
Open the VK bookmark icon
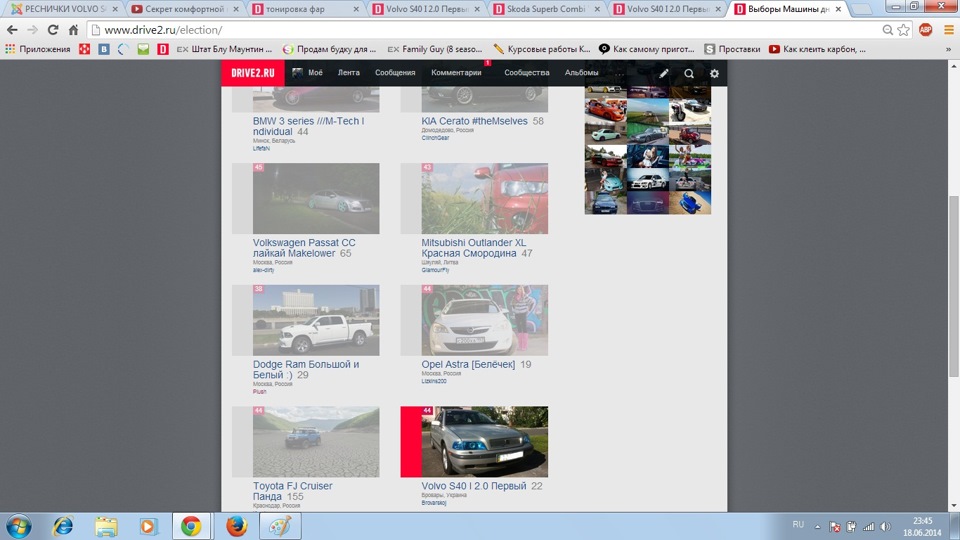(104, 49)
